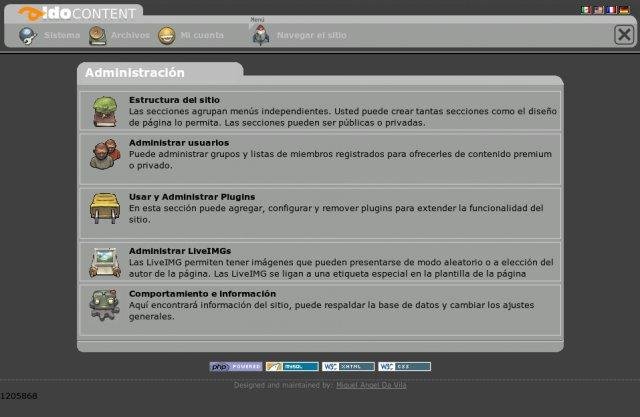This screenshot has height=417, width=640.
Task: Click the idoCONTENT logo
Action: [x=77, y=13]
